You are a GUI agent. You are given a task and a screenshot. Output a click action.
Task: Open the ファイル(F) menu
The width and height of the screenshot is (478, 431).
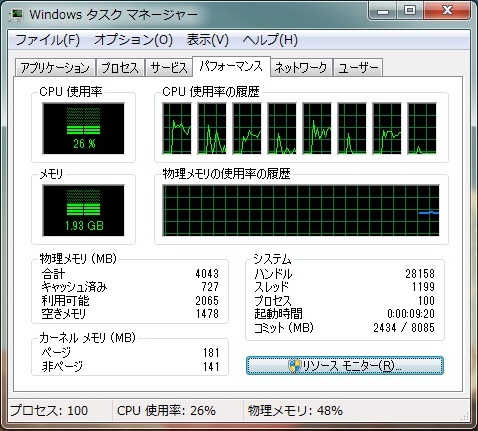tap(48, 40)
